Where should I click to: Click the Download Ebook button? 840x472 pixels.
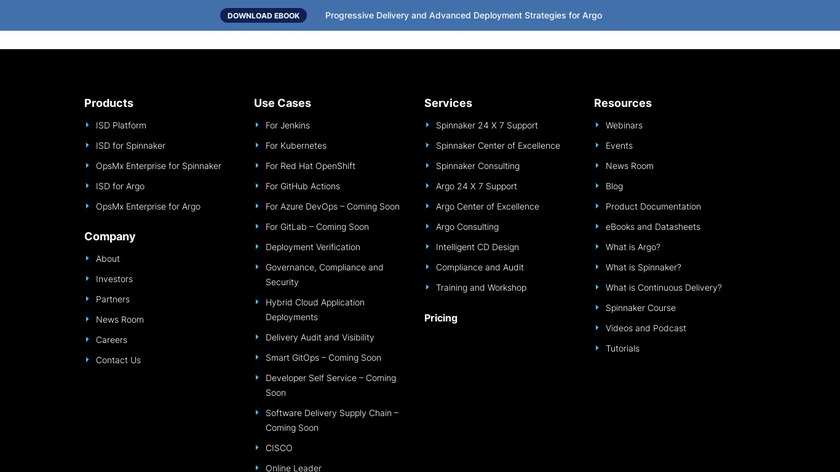(x=263, y=16)
